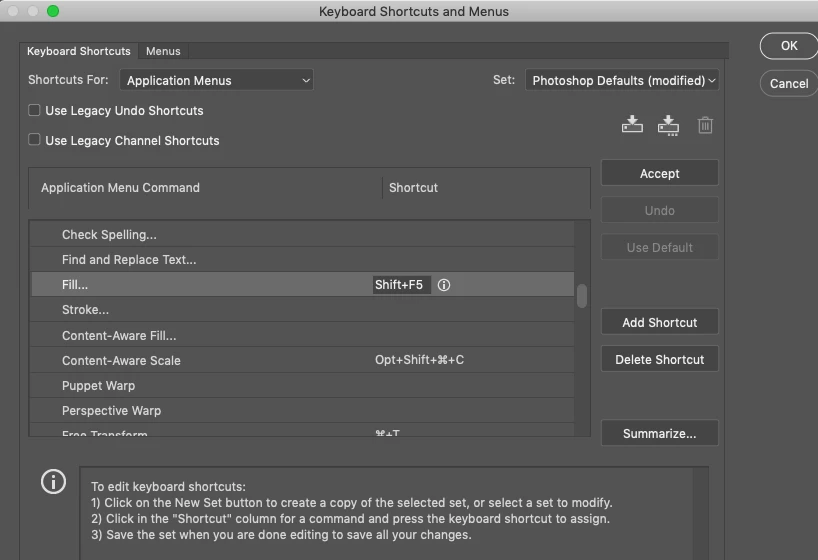Select the Content-Aware Fill... row
This screenshot has height=560, width=818.
[x=302, y=335]
